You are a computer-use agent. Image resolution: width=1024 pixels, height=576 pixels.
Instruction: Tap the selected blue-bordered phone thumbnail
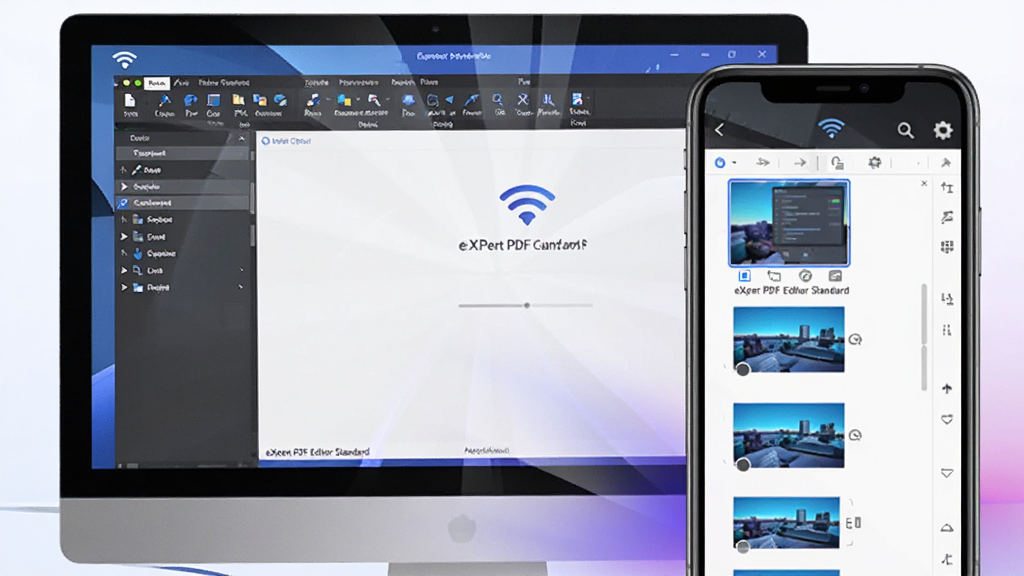[x=789, y=223]
